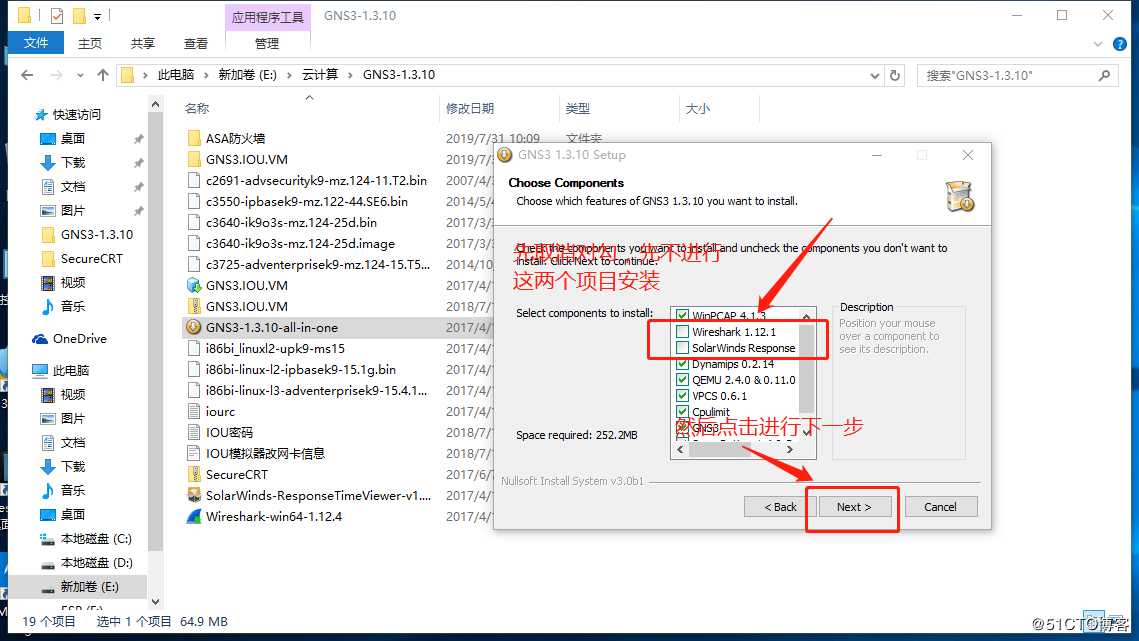Screen dimensions: 1139x641
Task: Open the 文件 menu tab
Action: (36, 43)
